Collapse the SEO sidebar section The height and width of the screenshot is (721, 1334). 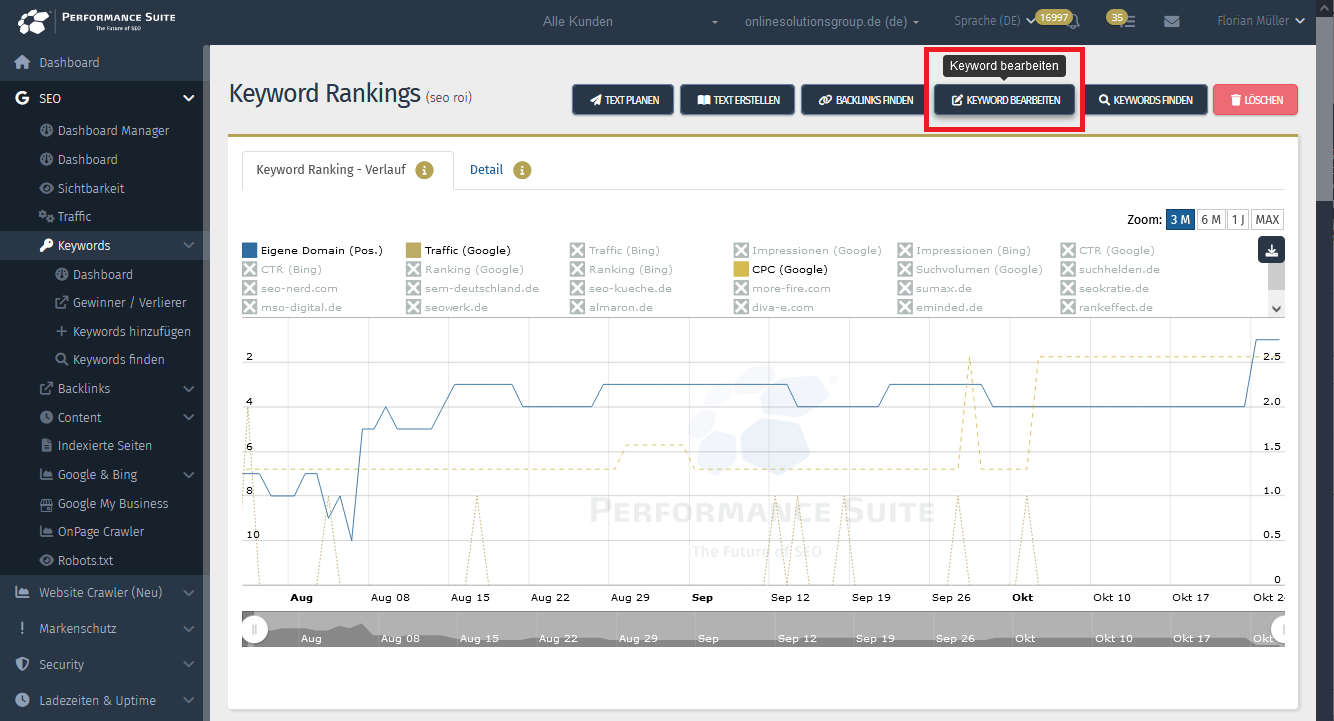pyautogui.click(x=188, y=98)
